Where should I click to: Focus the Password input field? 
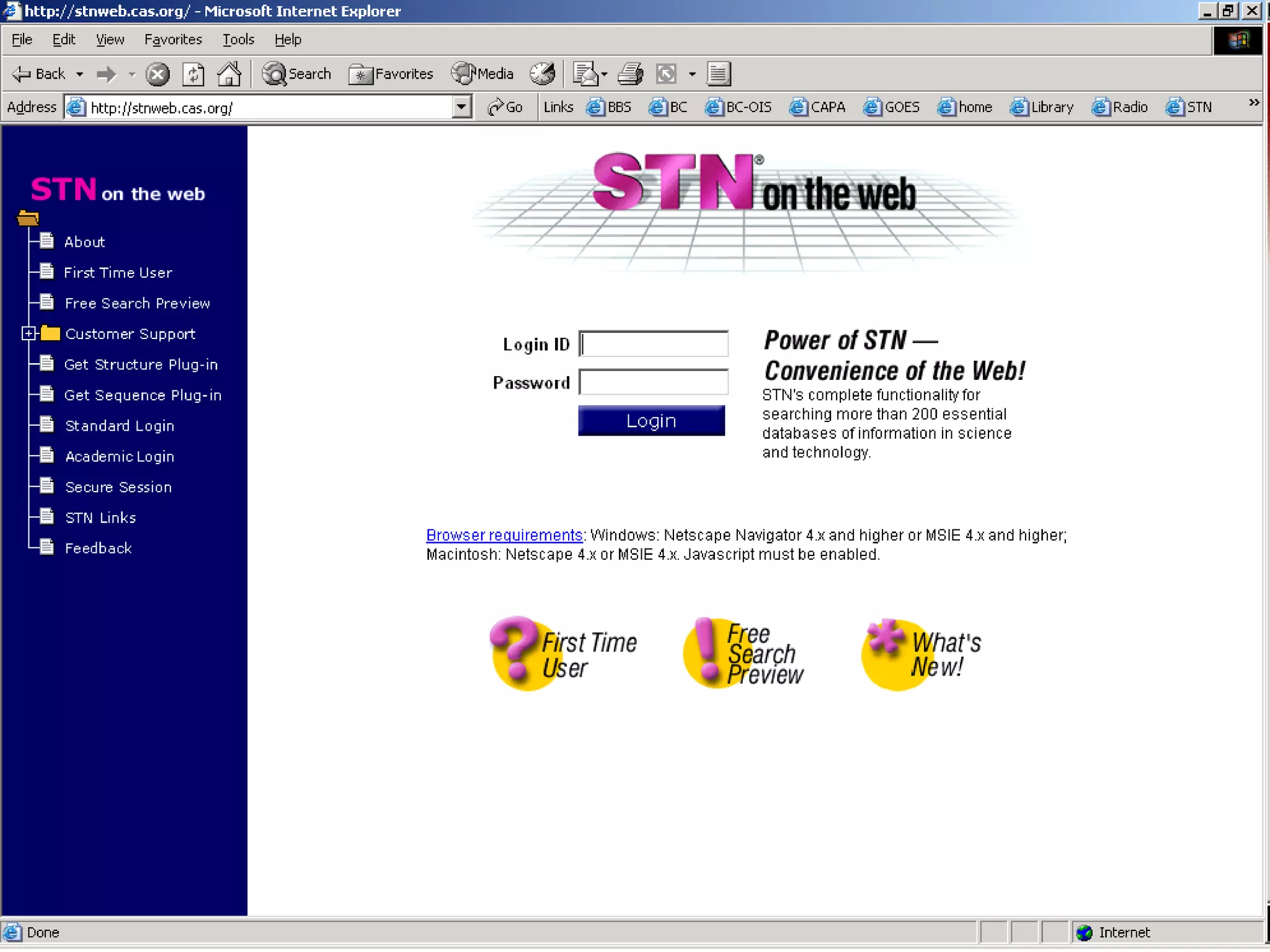653,382
